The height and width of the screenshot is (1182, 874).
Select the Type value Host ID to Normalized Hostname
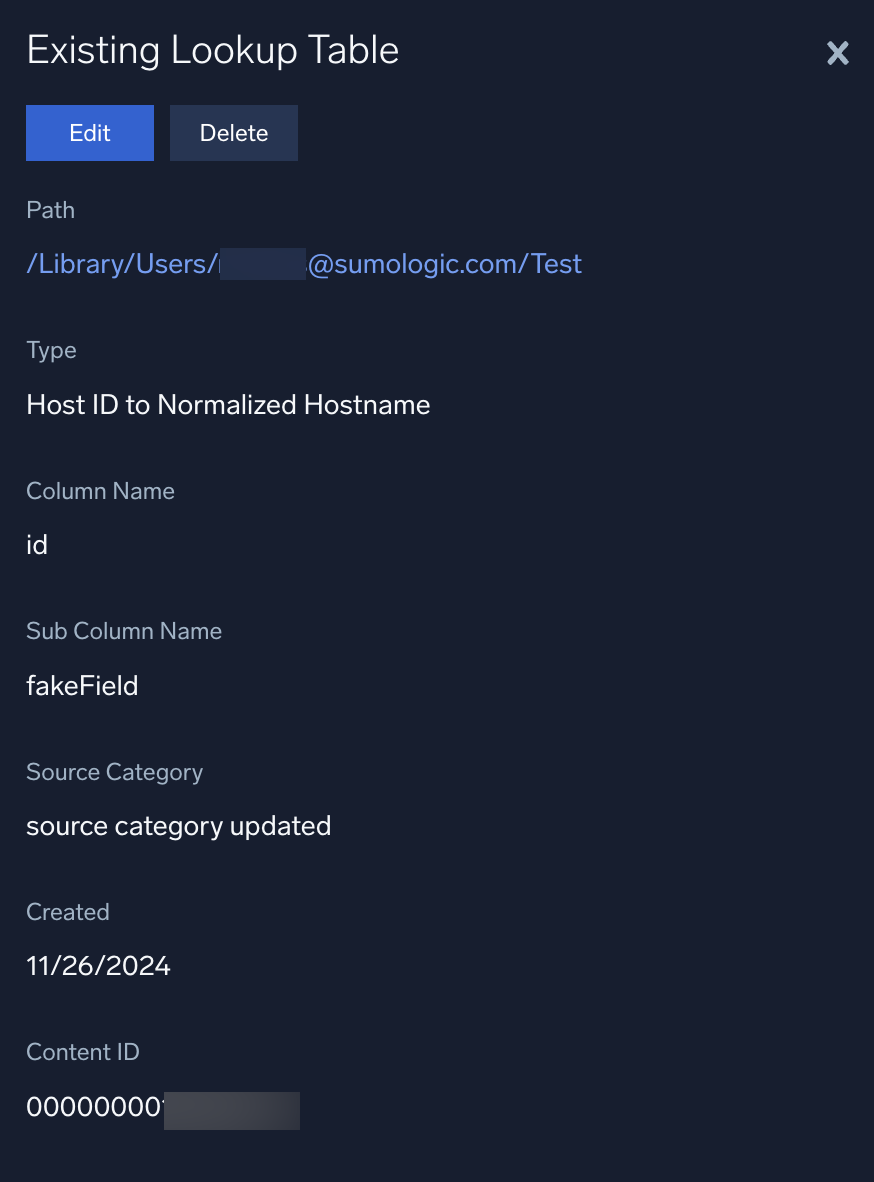[x=228, y=404]
